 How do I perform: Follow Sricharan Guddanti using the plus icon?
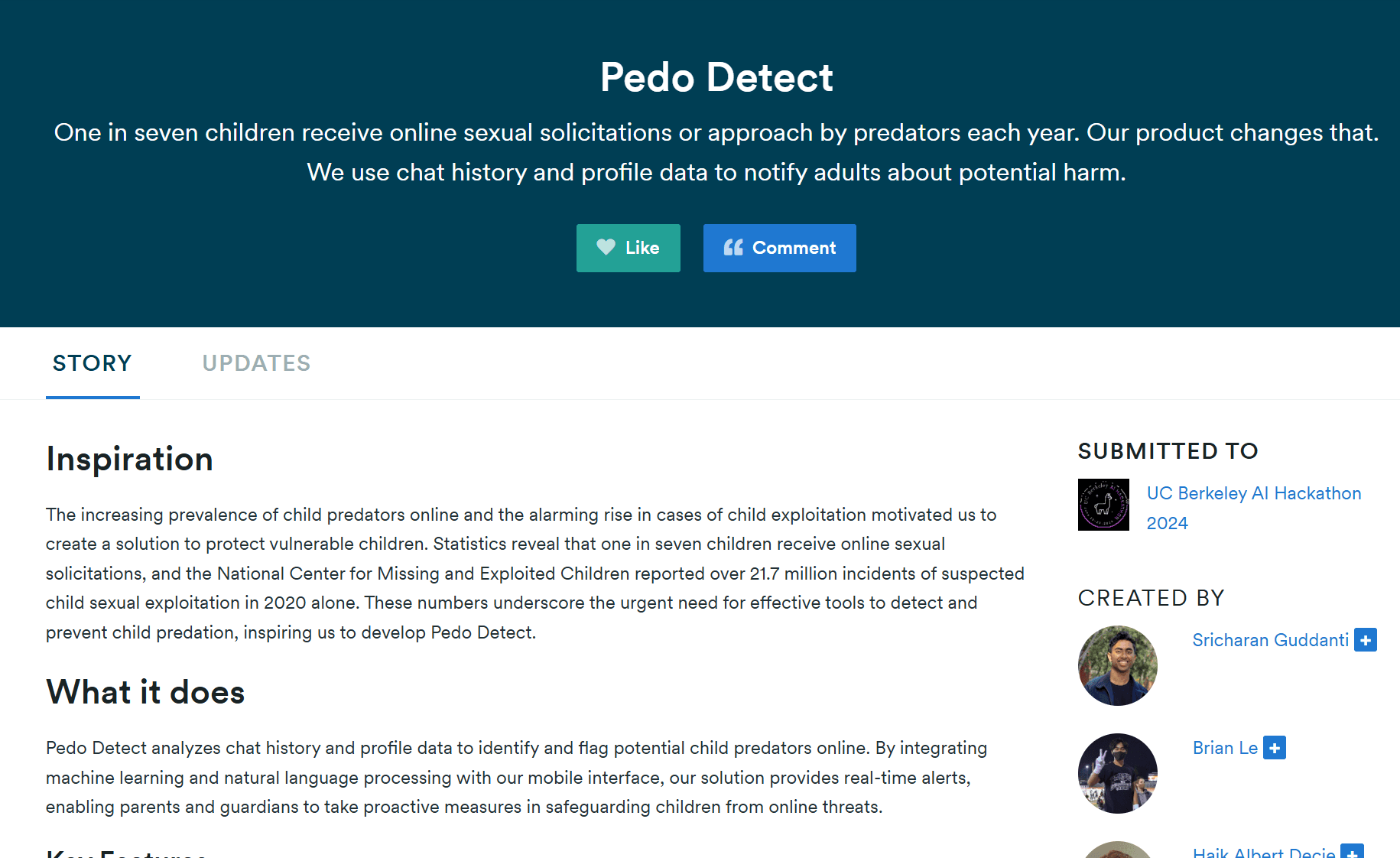pyautogui.click(x=1365, y=640)
